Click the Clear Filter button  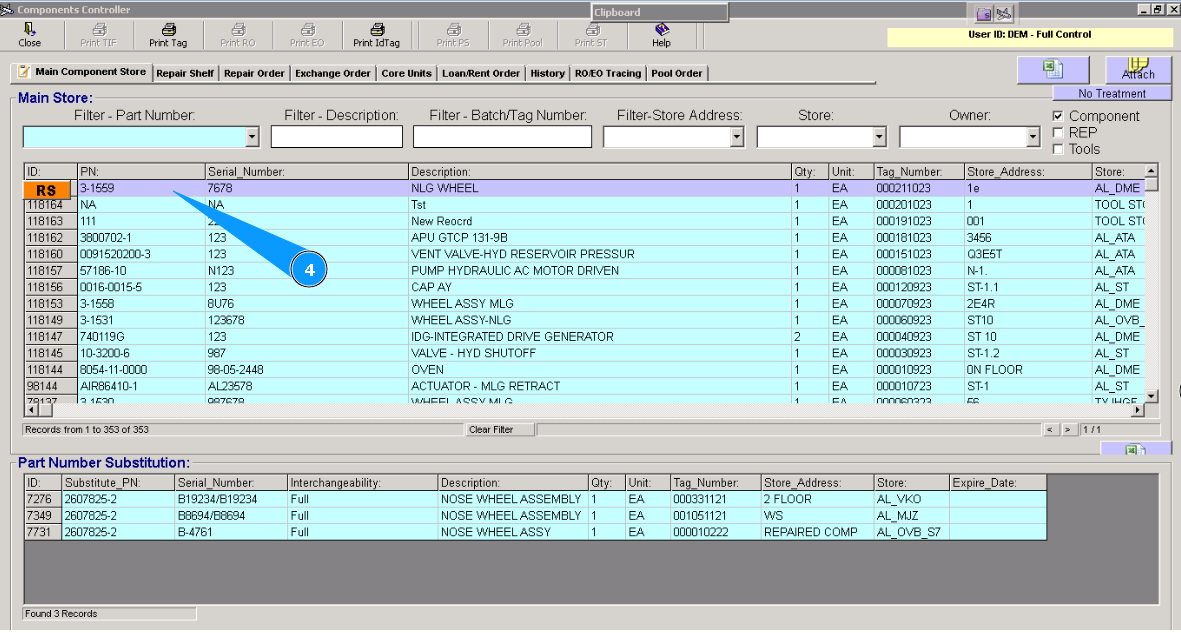coord(499,430)
